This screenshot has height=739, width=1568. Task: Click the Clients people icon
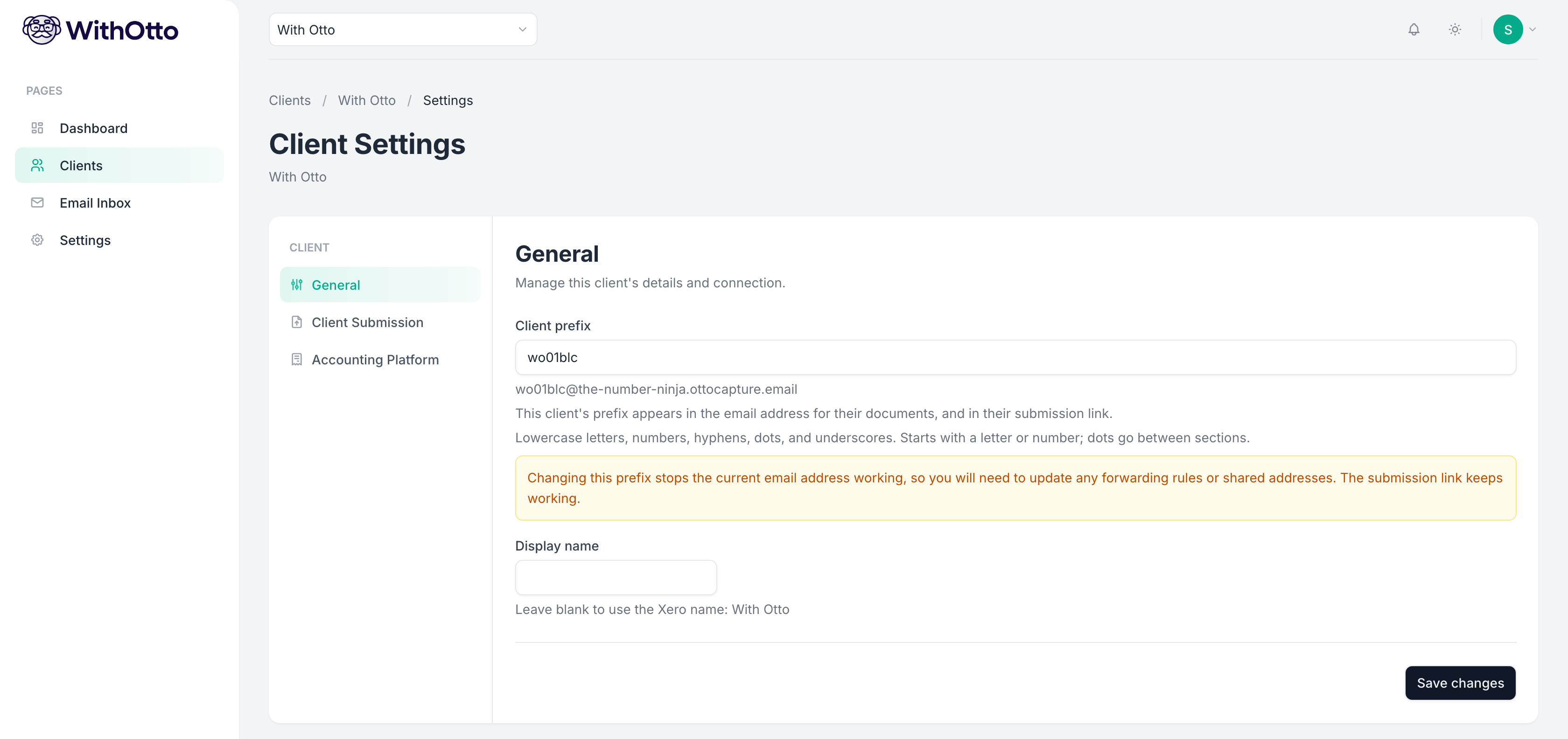[37, 165]
